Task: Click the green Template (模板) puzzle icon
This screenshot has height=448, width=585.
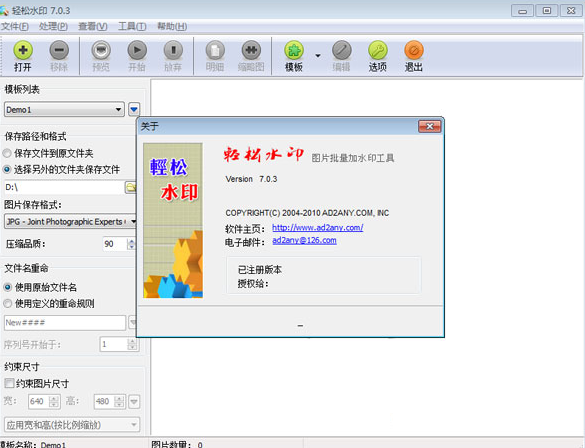Action: [x=294, y=50]
